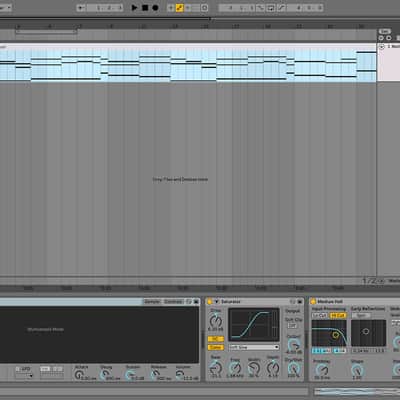Click the instrument hot-swap icon

coord(189,302)
